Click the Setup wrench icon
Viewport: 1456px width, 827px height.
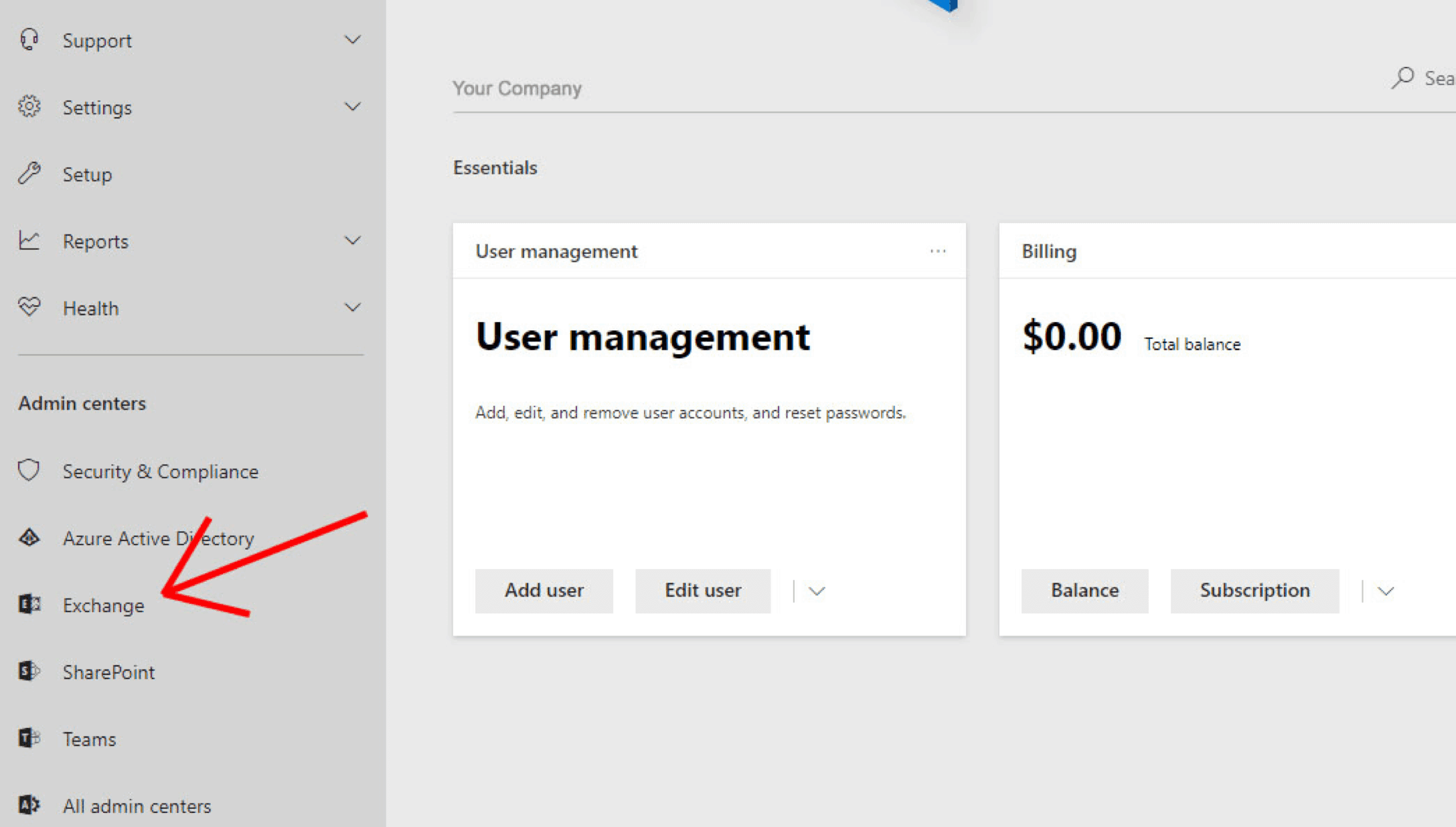[29, 173]
